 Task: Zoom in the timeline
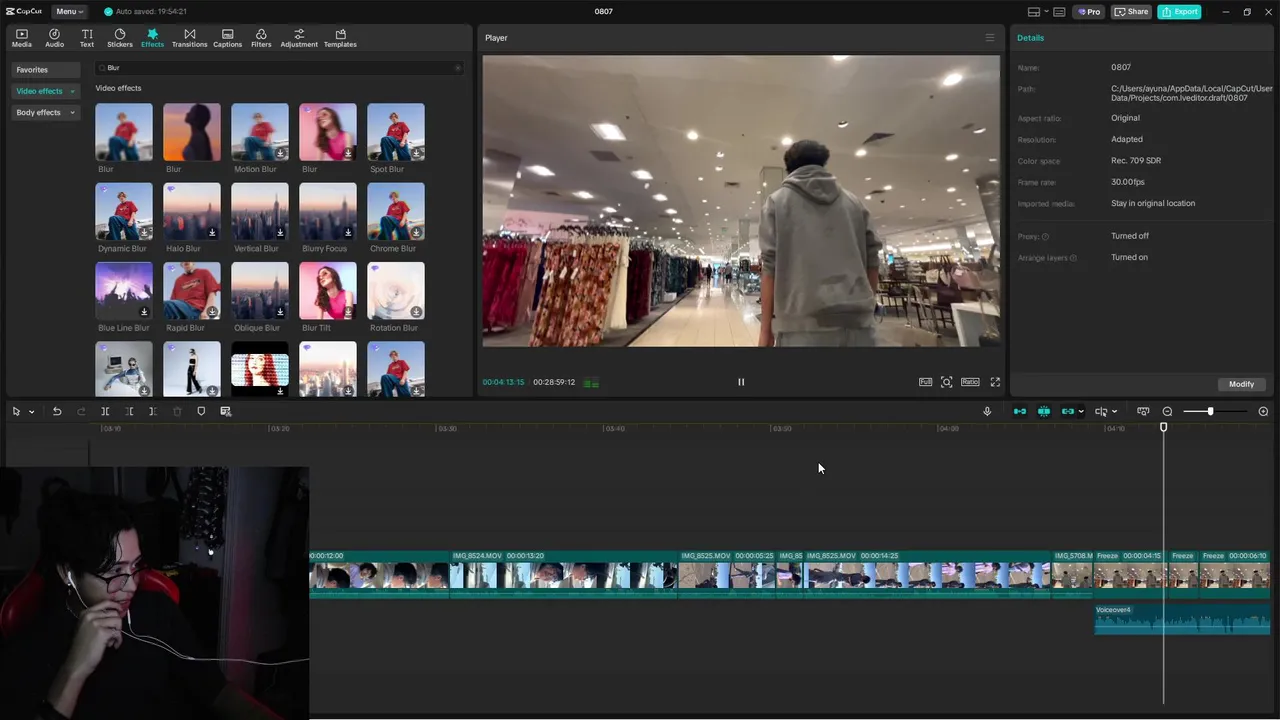click(1263, 412)
